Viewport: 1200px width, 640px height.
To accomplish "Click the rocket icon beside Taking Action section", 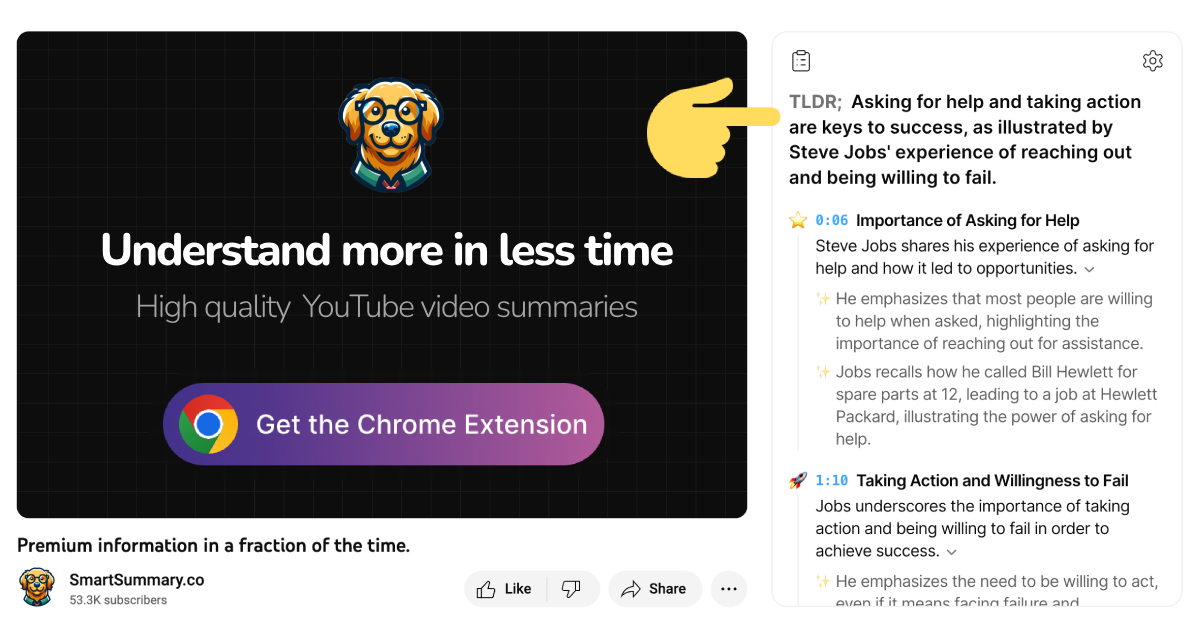I will [797, 479].
